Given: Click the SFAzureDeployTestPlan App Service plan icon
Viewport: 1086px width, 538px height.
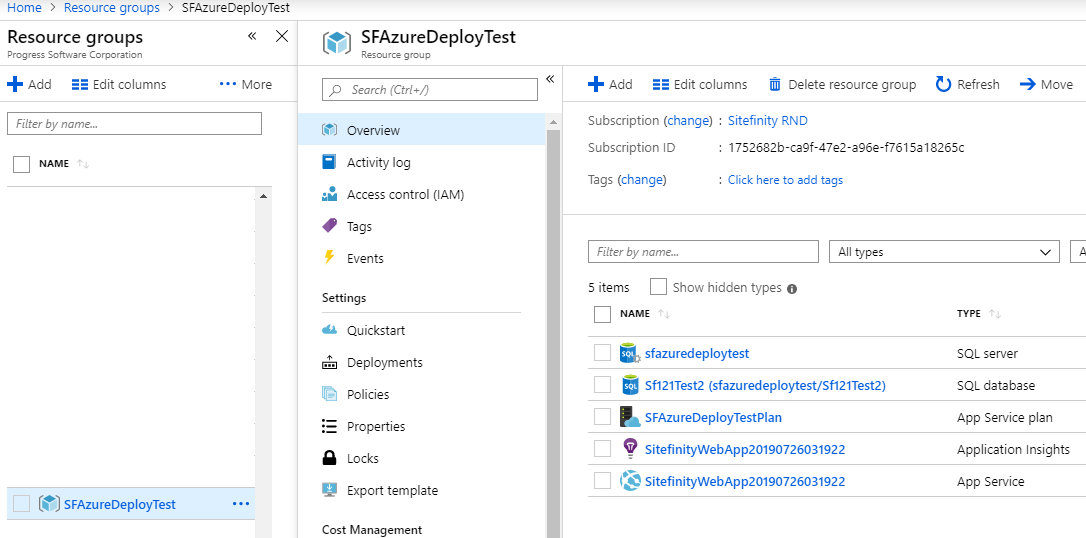Looking at the screenshot, I should pyautogui.click(x=630, y=417).
